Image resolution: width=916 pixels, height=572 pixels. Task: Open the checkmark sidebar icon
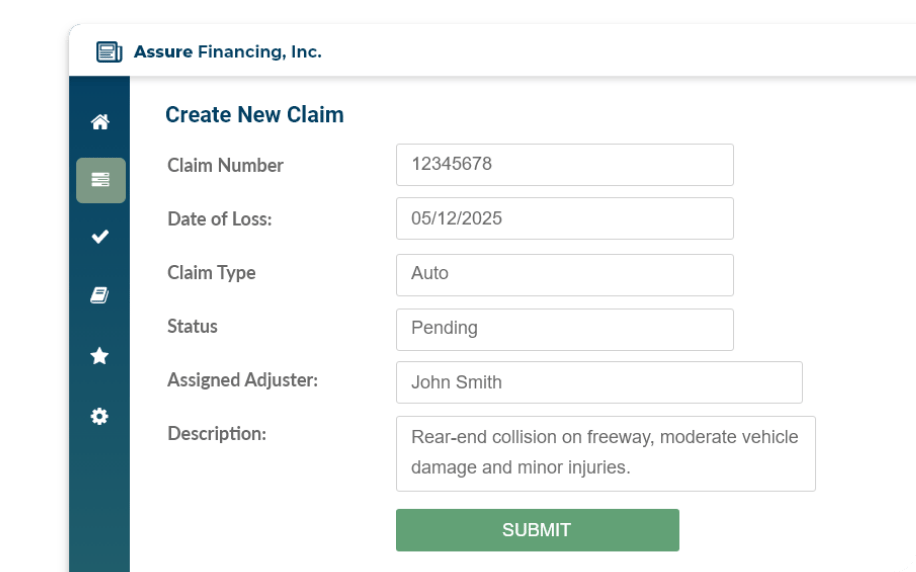pyautogui.click(x=100, y=236)
